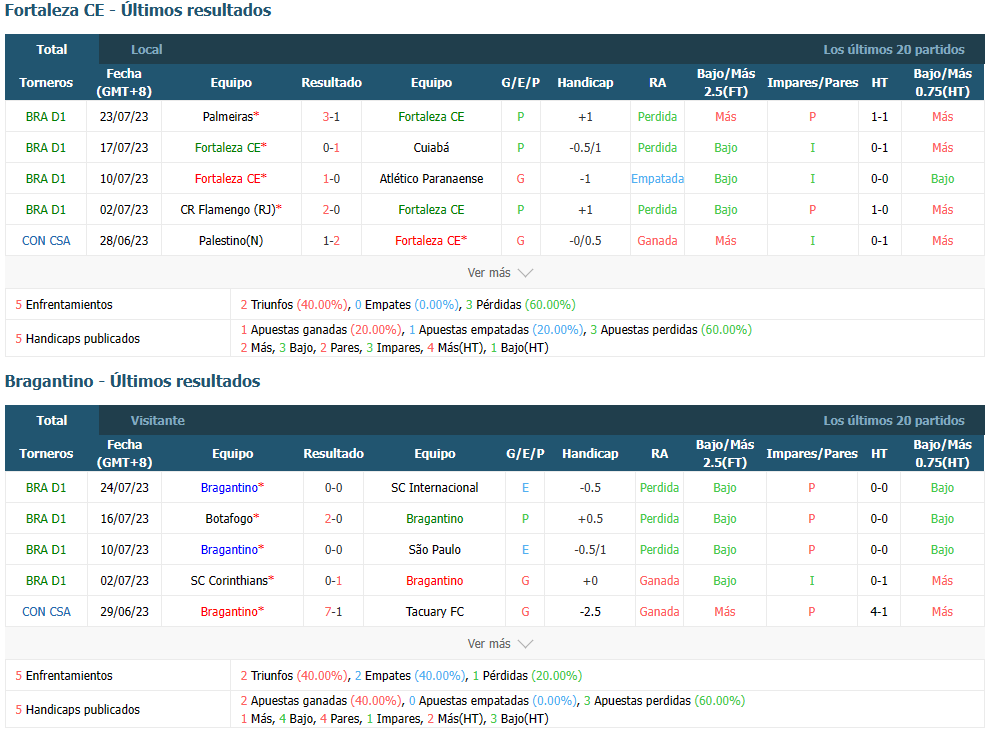990x734 pixels.
Task: Click the -2.5 handicap value
Action: pyautogui.click(x=590, y=612)
